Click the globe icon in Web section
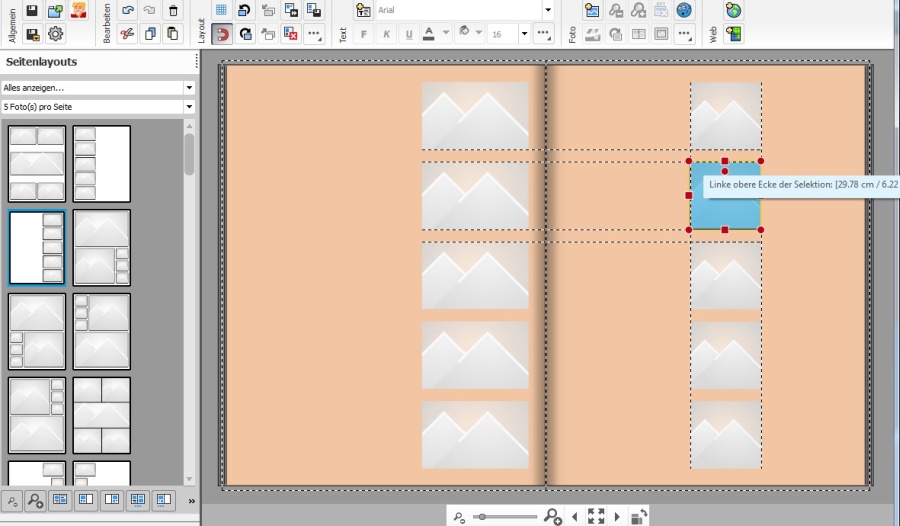Image resolution: width=900 pixels, height=526 pixels. (x=733, y=11)
